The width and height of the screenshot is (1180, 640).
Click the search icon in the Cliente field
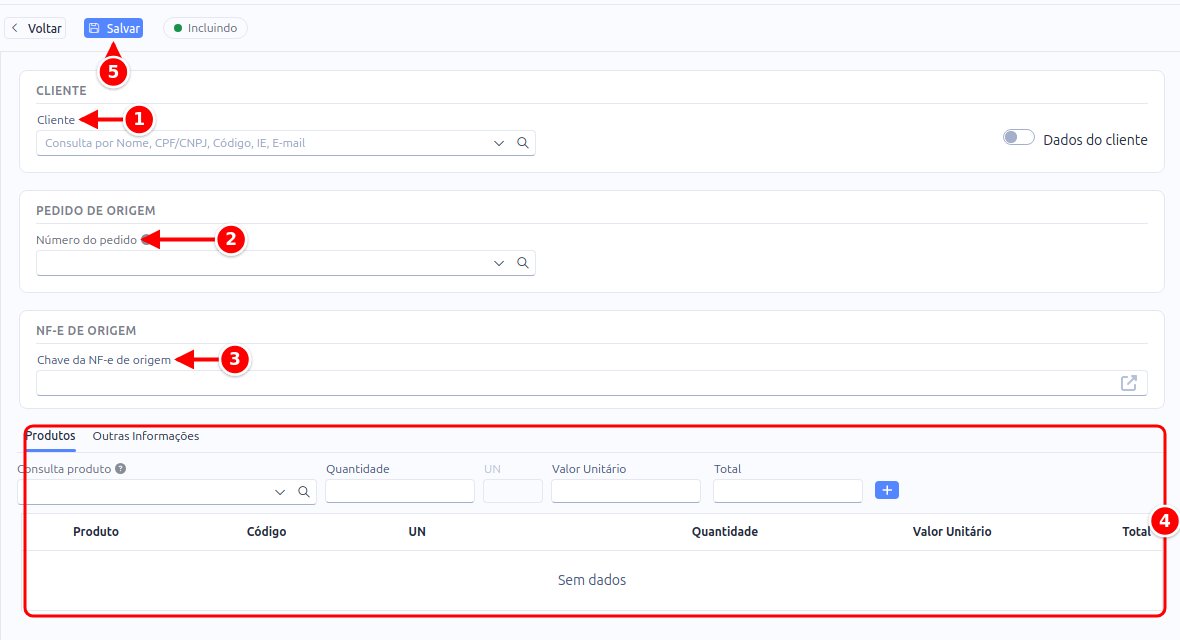click(x=522, y=143)
